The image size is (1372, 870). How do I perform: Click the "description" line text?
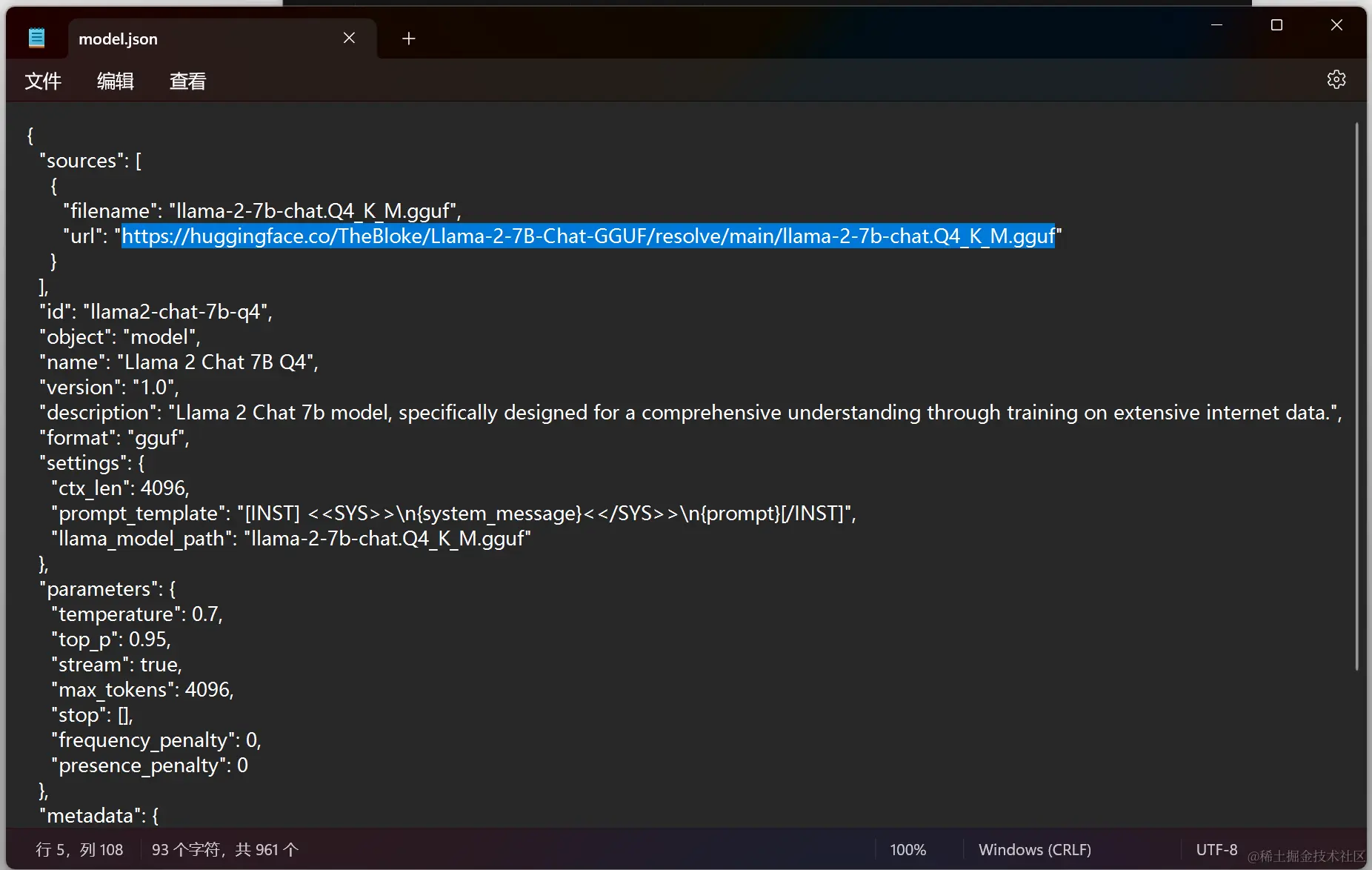(690, 413)
